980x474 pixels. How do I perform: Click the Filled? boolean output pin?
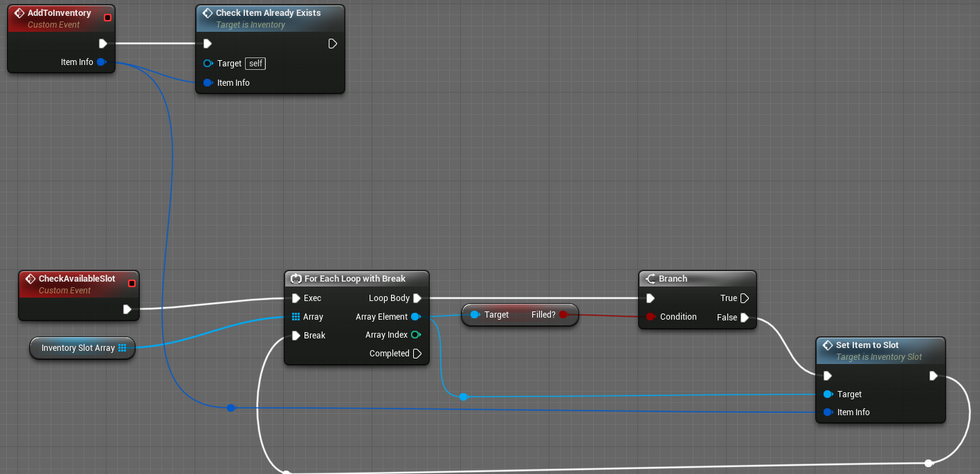[x=562, y=315]
